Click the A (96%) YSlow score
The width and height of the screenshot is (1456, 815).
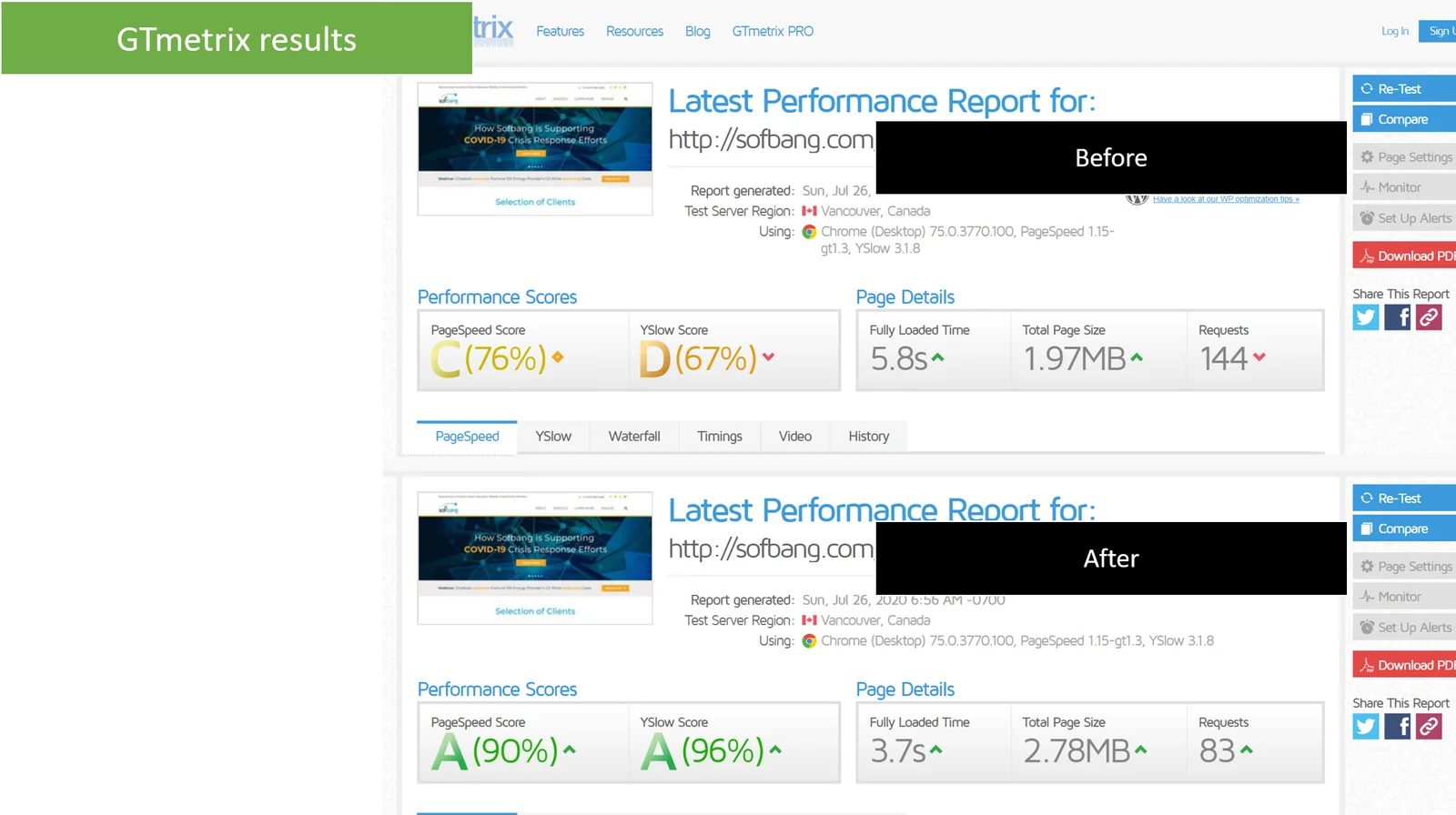point(702,750)
